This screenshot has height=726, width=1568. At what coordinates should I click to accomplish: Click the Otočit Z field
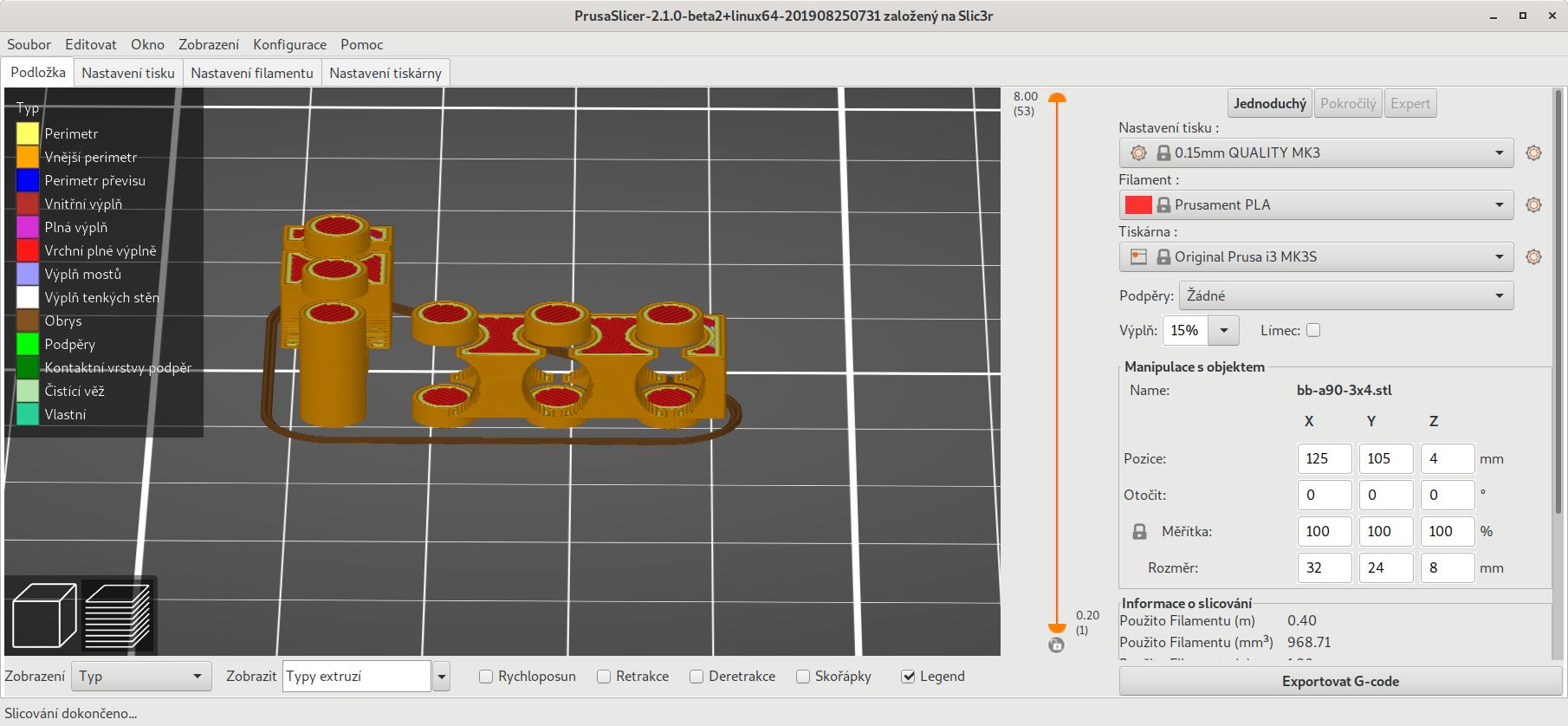pos(1448,496)
